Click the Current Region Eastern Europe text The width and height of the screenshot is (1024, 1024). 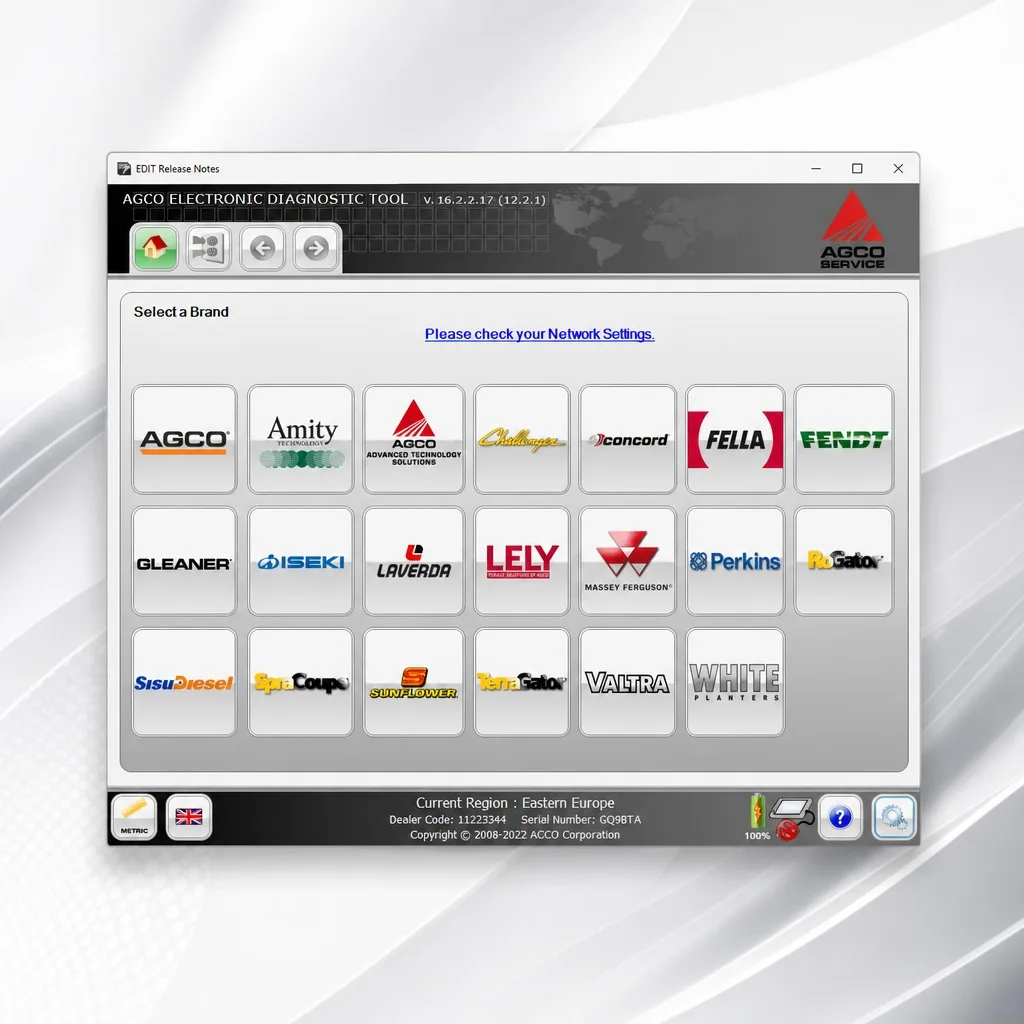click(515, 803)
